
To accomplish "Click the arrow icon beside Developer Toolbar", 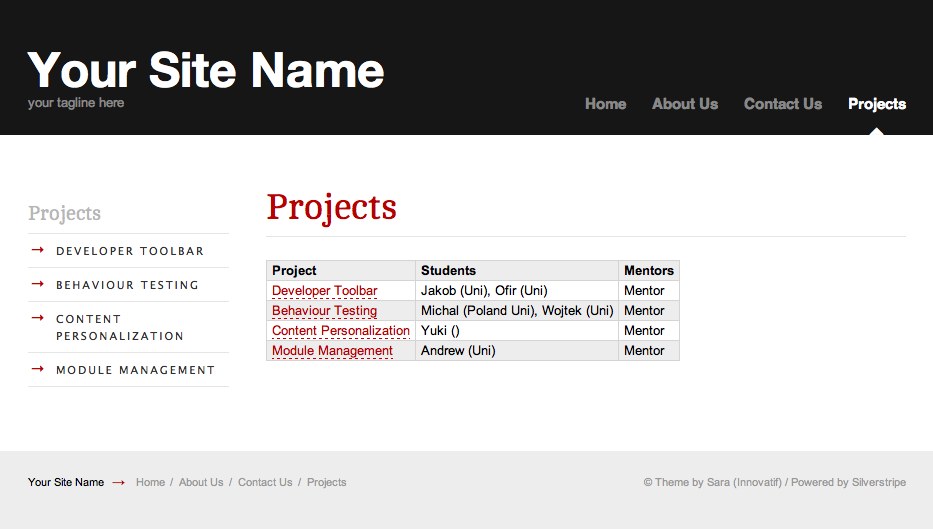I will tap(38, 250).
